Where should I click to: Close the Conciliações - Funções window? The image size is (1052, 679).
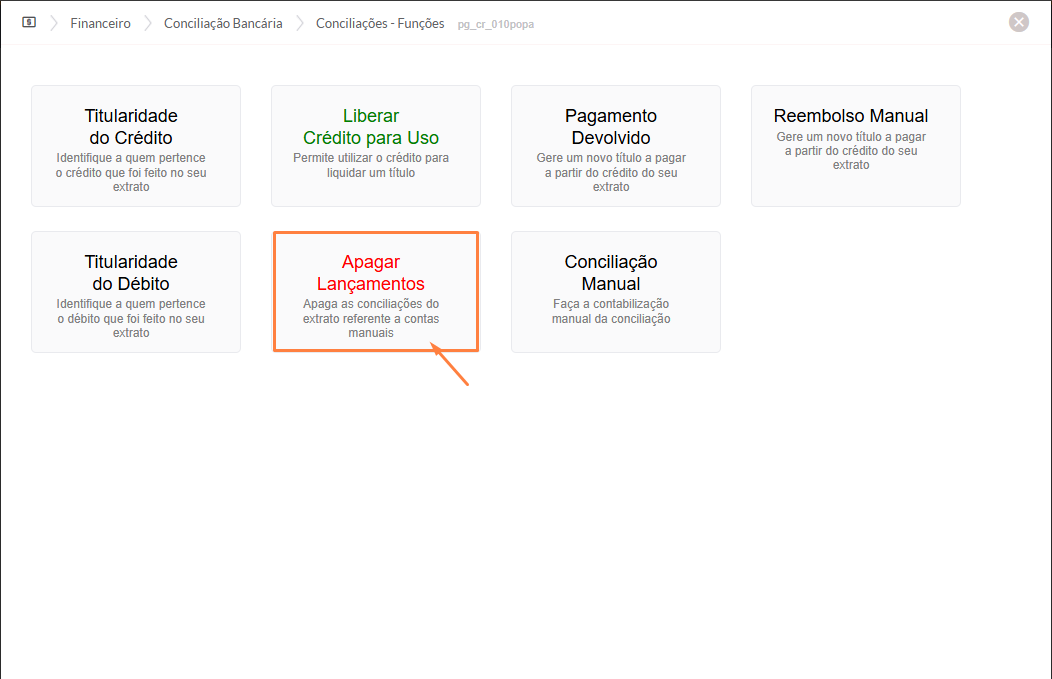[1018, 22]
